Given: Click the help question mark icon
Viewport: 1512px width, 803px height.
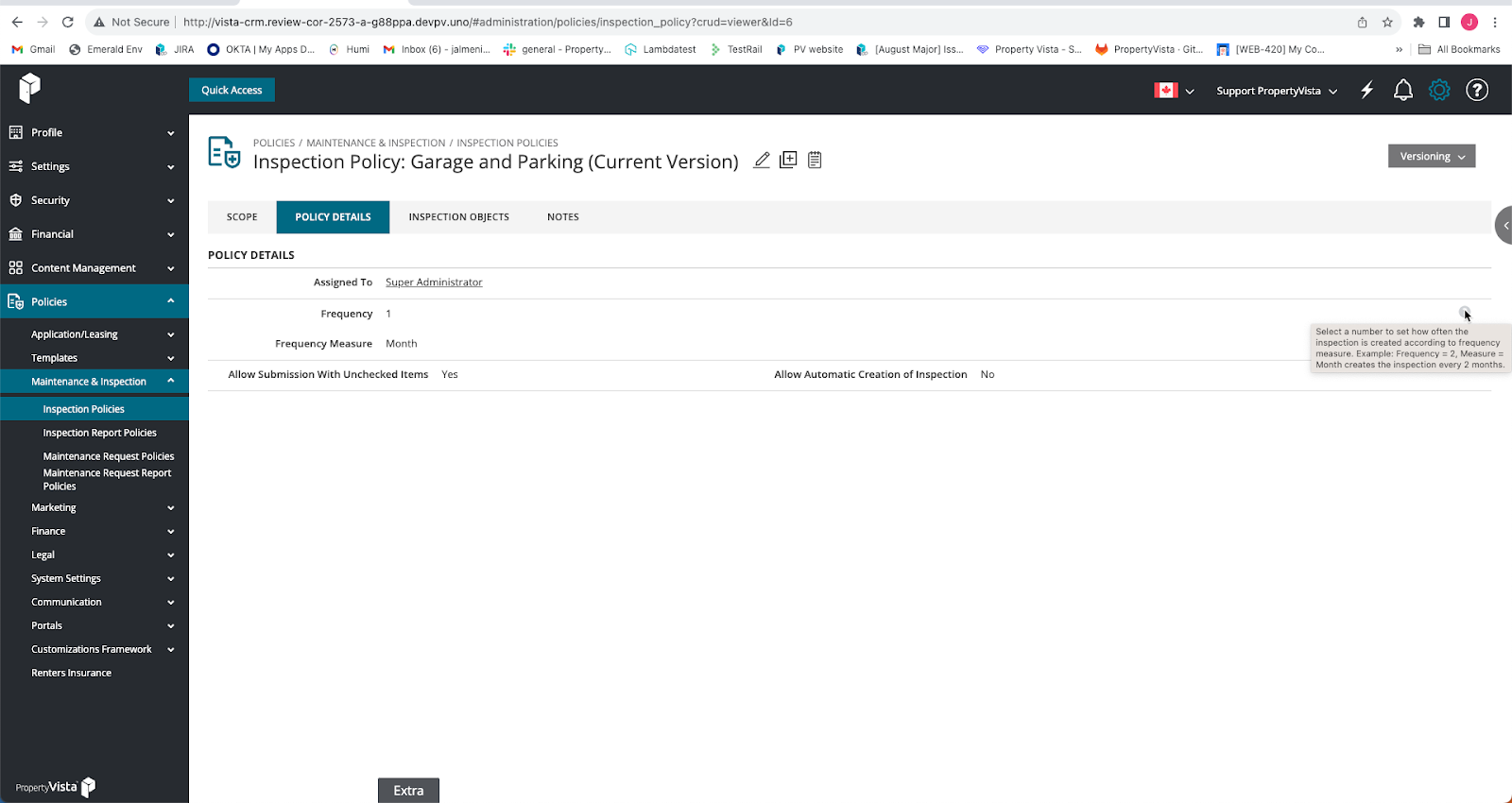Looking at the screenshot, I should pyautogui.click(x=1477, y=91).
